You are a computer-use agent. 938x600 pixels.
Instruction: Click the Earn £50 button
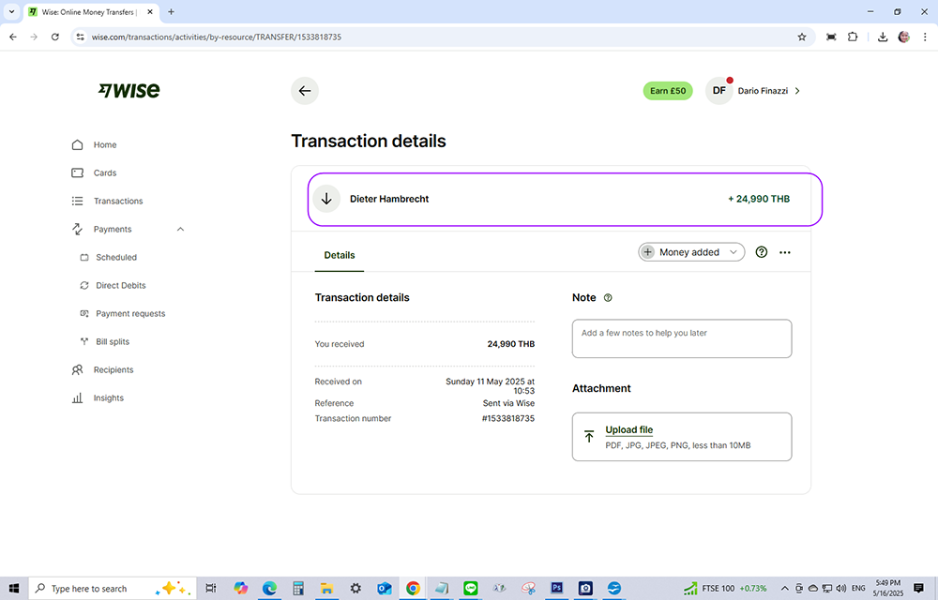coord(668,91)
